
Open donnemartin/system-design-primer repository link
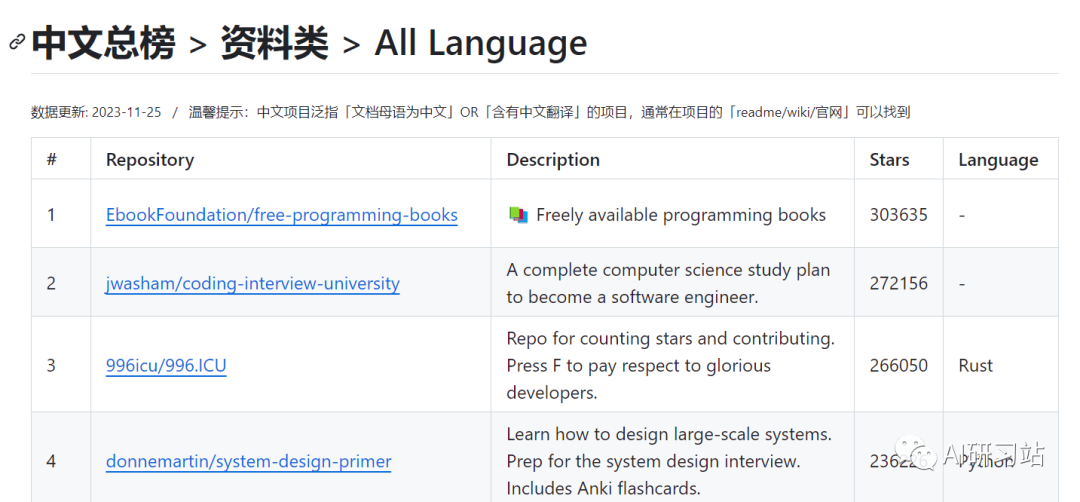pyautogui.click(x=249, y=461)
